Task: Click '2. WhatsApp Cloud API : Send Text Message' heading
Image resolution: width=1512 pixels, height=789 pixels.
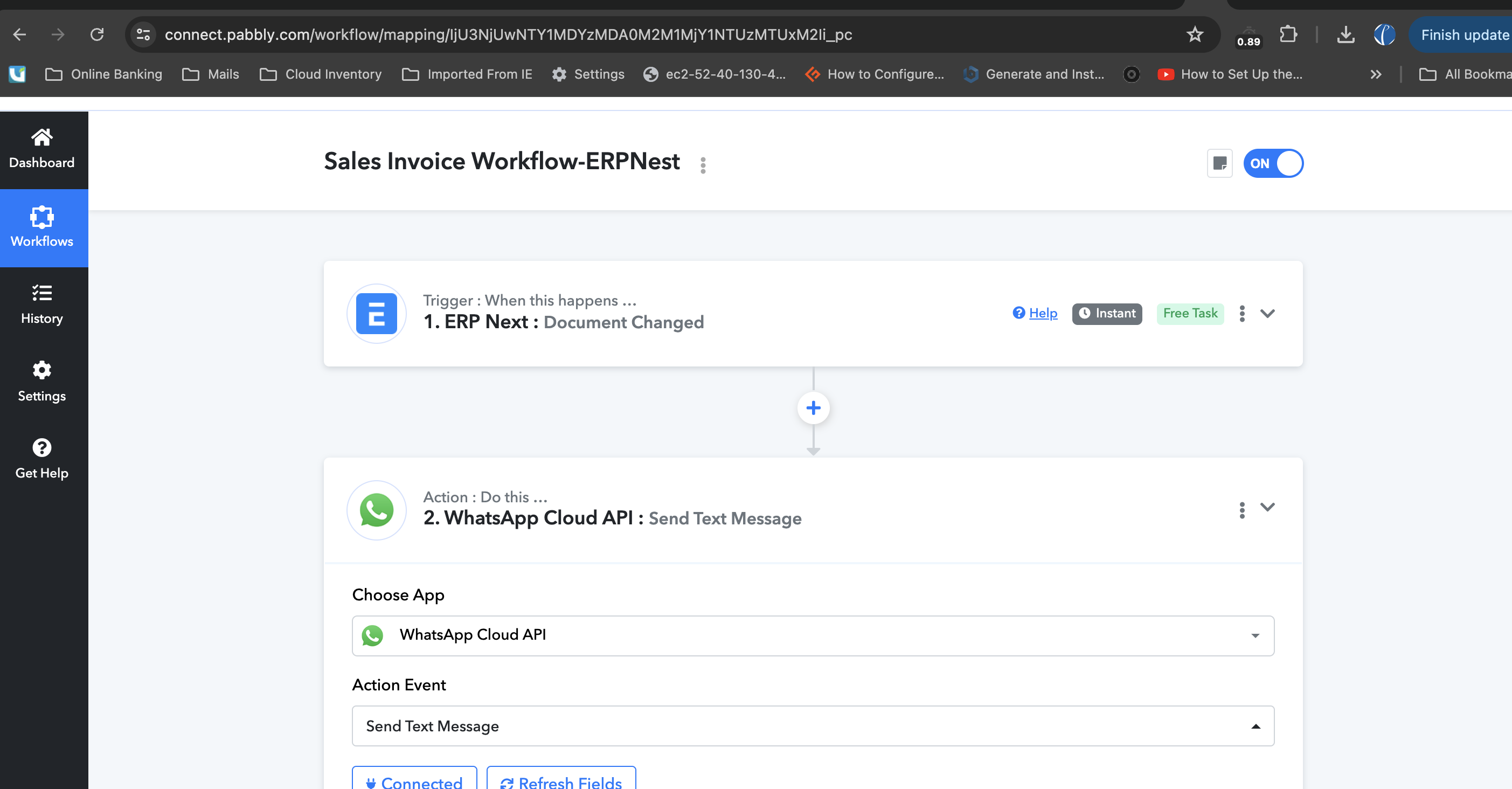Action: tap(612, 518)
